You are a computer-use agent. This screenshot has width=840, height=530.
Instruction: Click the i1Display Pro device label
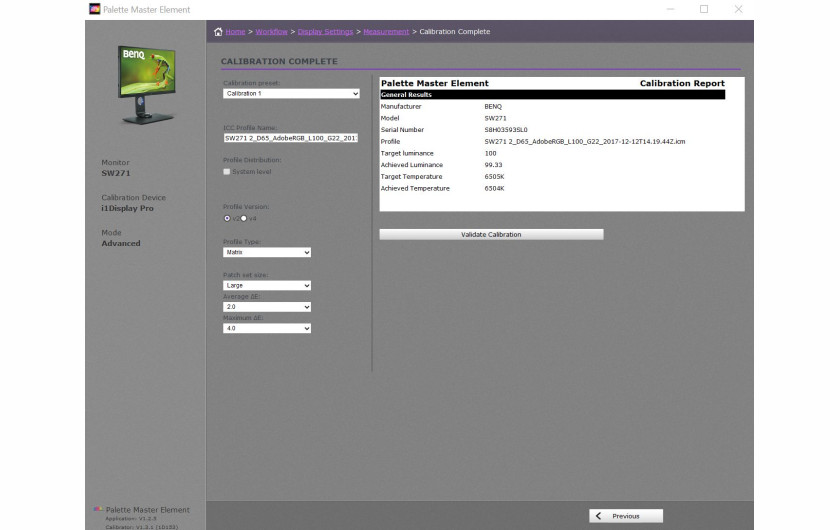point(128,208)
